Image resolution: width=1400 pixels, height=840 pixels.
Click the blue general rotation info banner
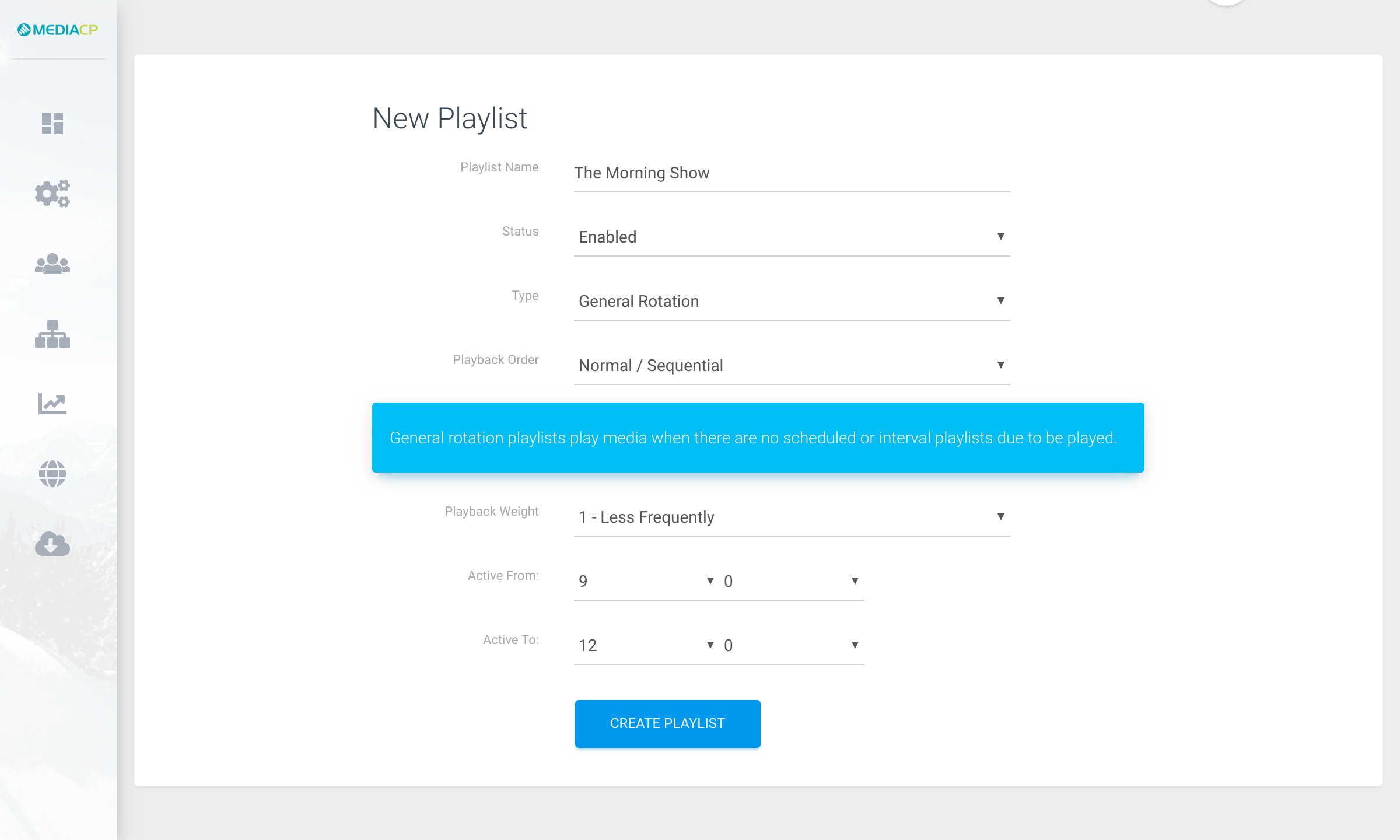coord(758,437)
